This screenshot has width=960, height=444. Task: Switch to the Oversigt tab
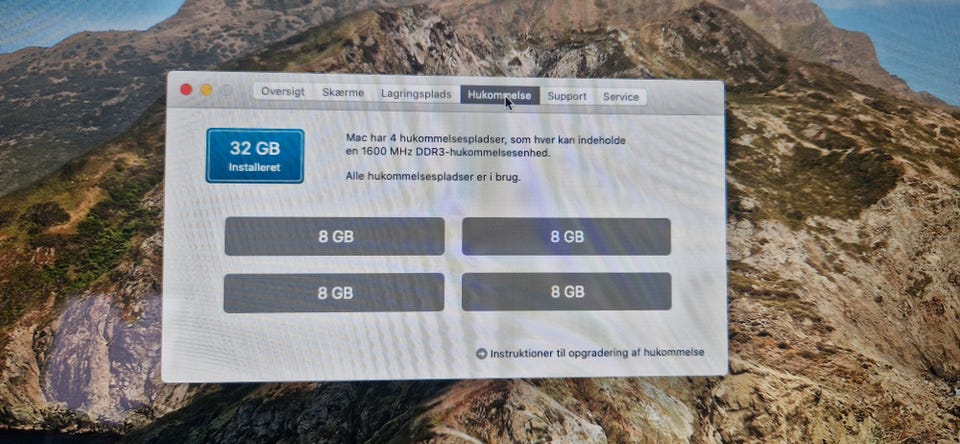(x=283, y=92)
